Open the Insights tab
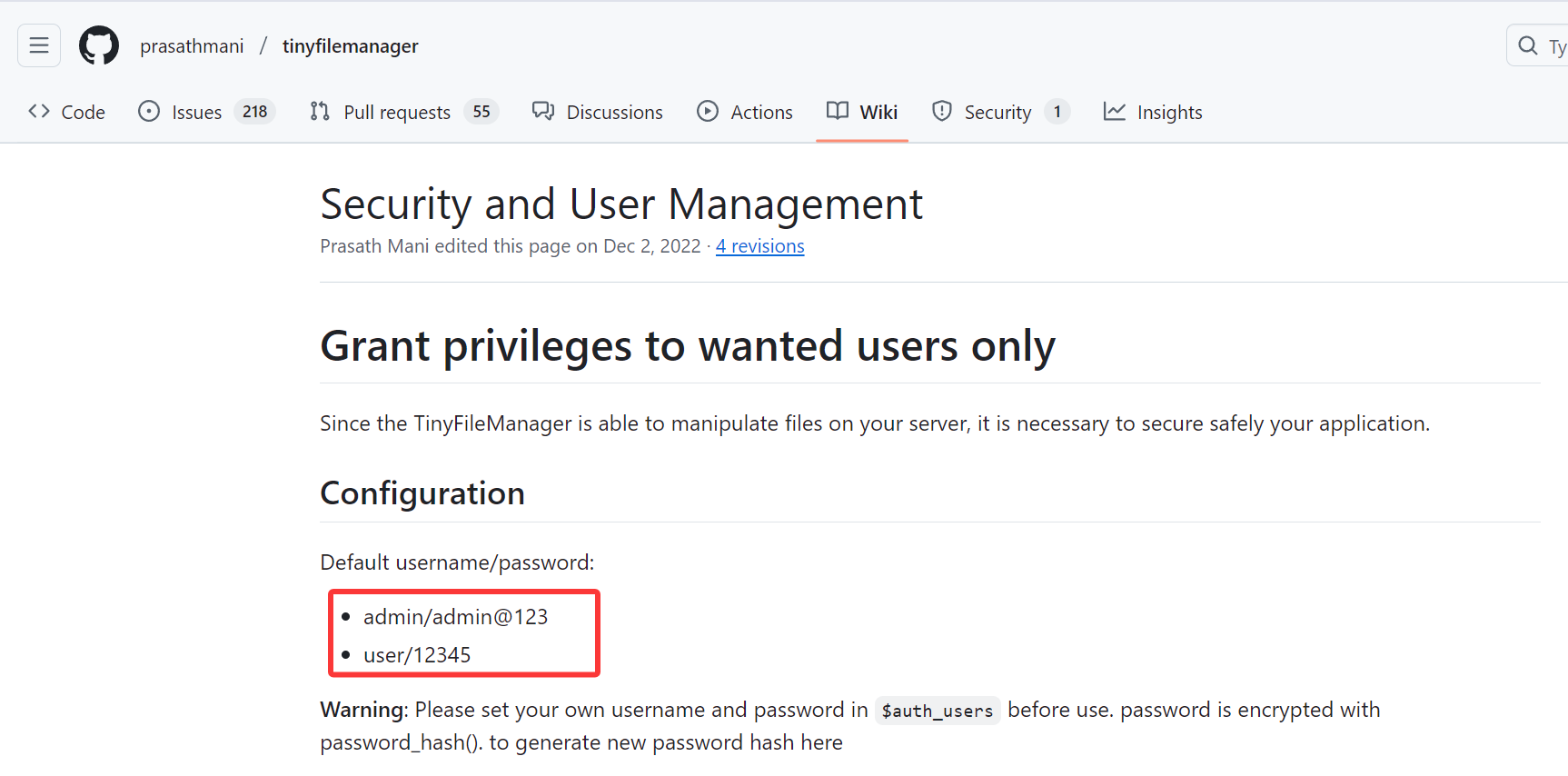This screenshot has width=1568, height=776. [x=1169, y=113]
